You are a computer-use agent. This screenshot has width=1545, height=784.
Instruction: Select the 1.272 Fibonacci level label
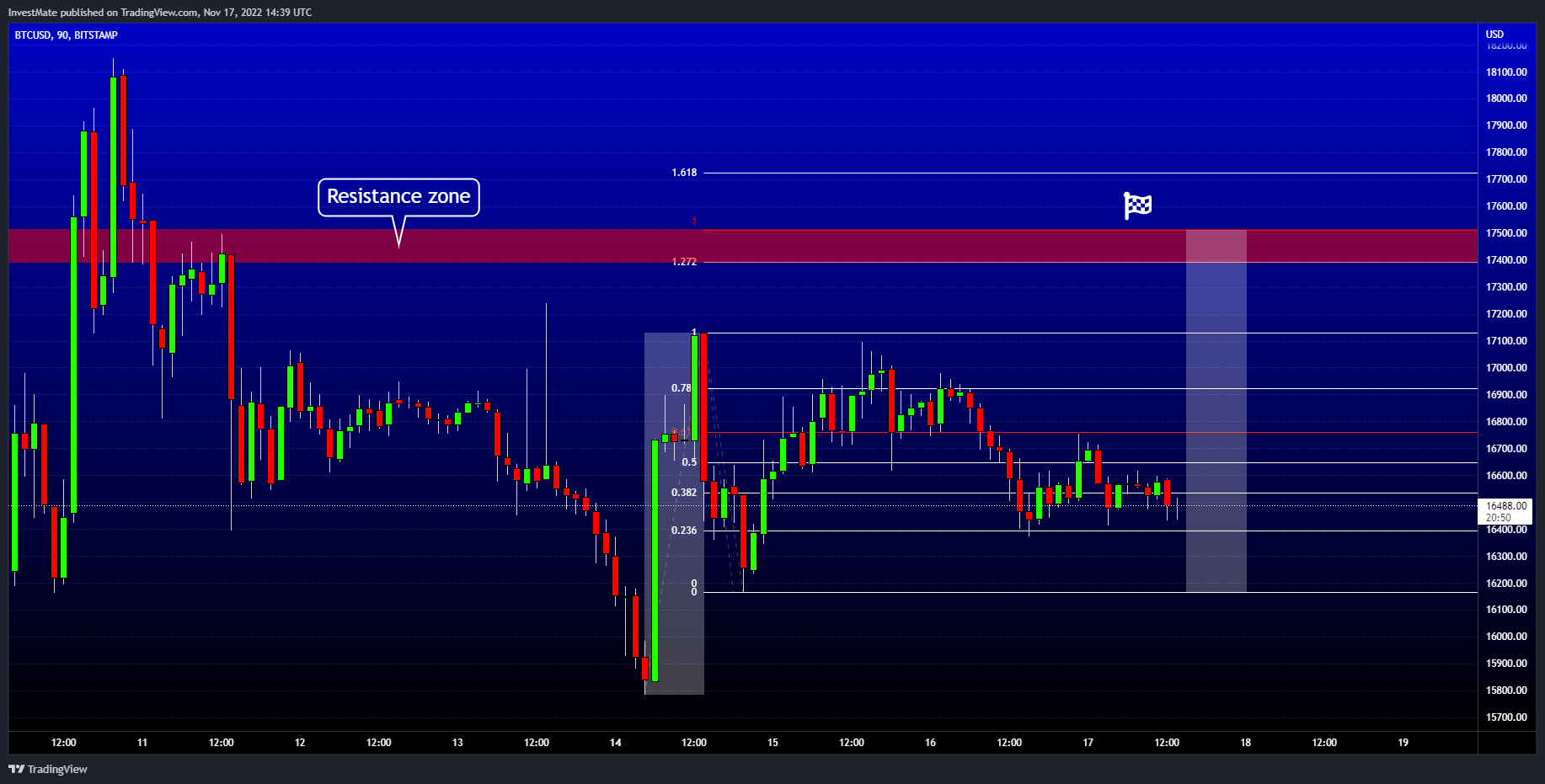(x=684, y=262)
